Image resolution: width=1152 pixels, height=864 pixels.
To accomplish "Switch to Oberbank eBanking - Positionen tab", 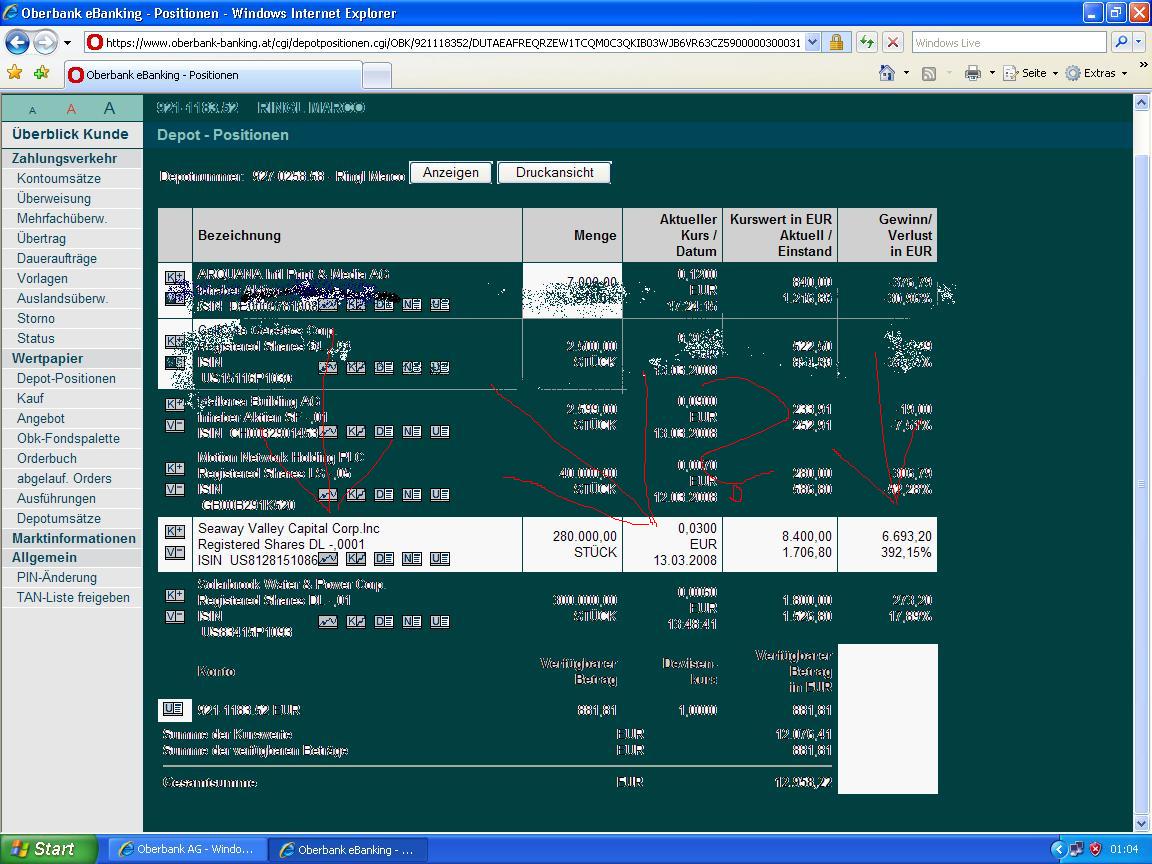I will [x=212, y=75].
